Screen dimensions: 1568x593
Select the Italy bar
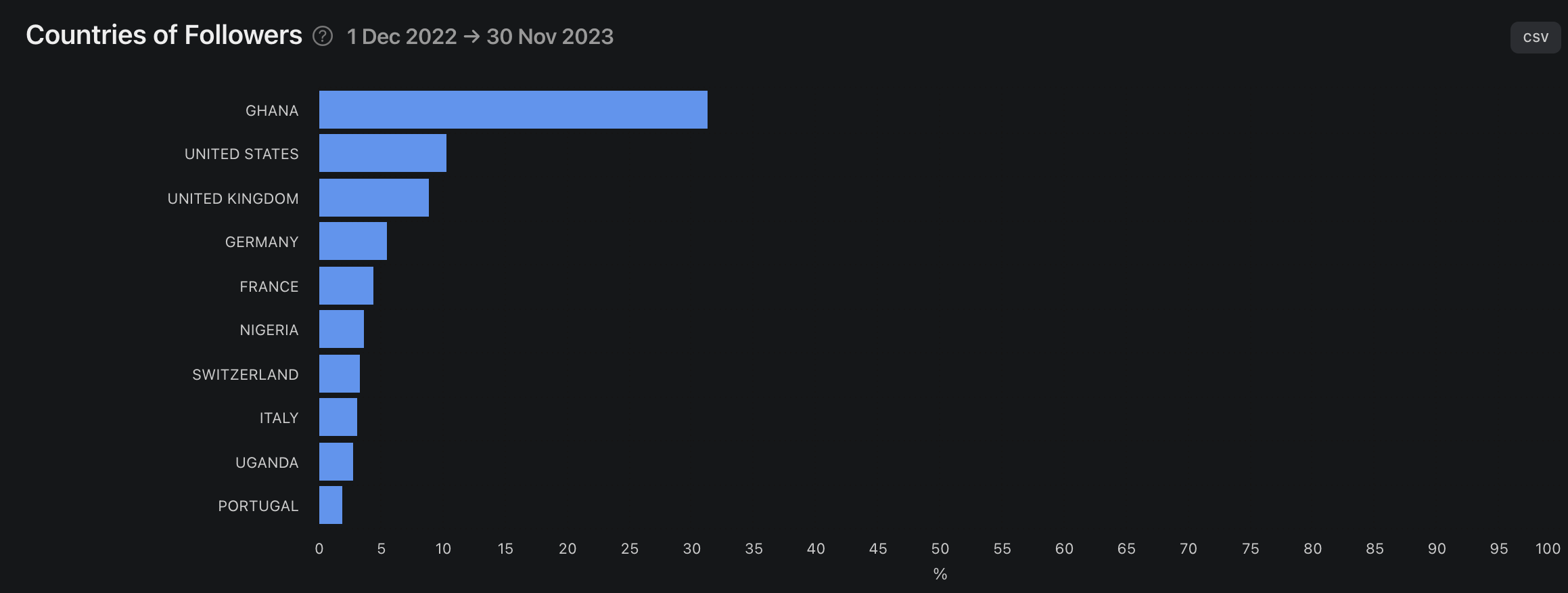[338, 417]
